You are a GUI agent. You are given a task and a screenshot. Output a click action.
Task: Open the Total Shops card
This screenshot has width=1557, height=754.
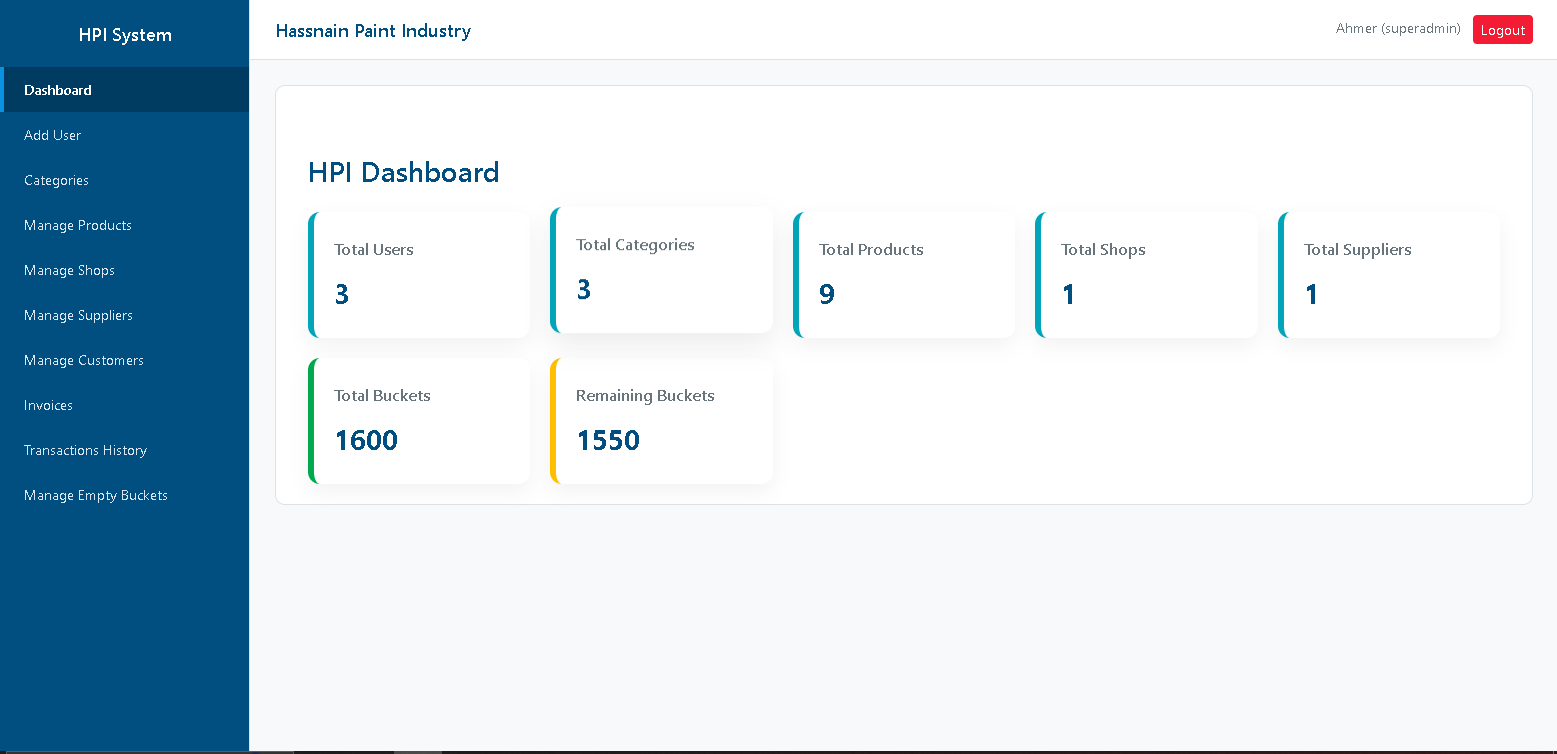tap(1147, 274)
